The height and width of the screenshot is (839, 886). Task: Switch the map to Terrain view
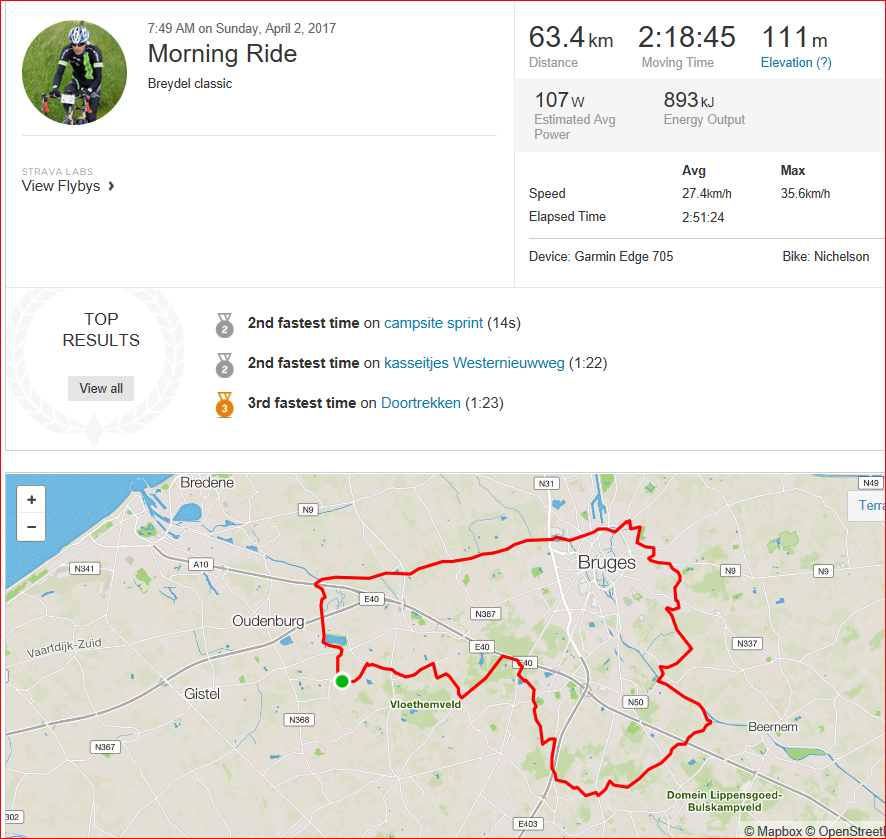(x=869, y=505)
